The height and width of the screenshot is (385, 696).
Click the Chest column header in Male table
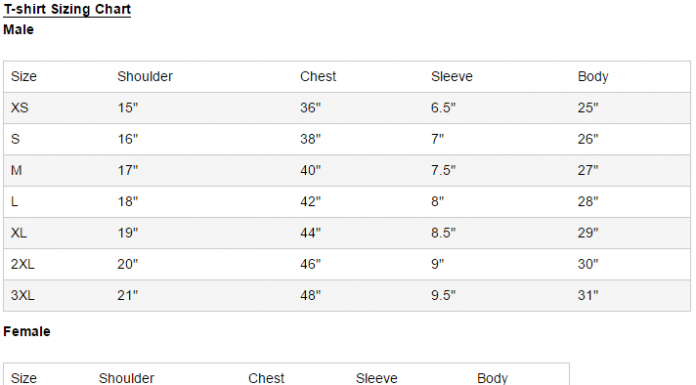point(318,76)
